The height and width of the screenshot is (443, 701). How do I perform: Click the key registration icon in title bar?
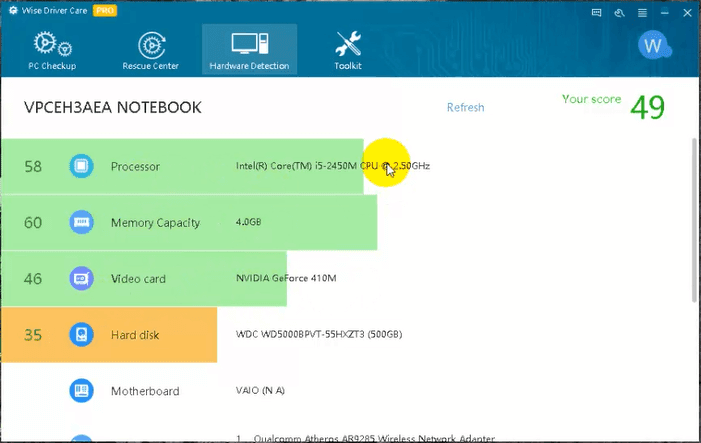point(619,13)
